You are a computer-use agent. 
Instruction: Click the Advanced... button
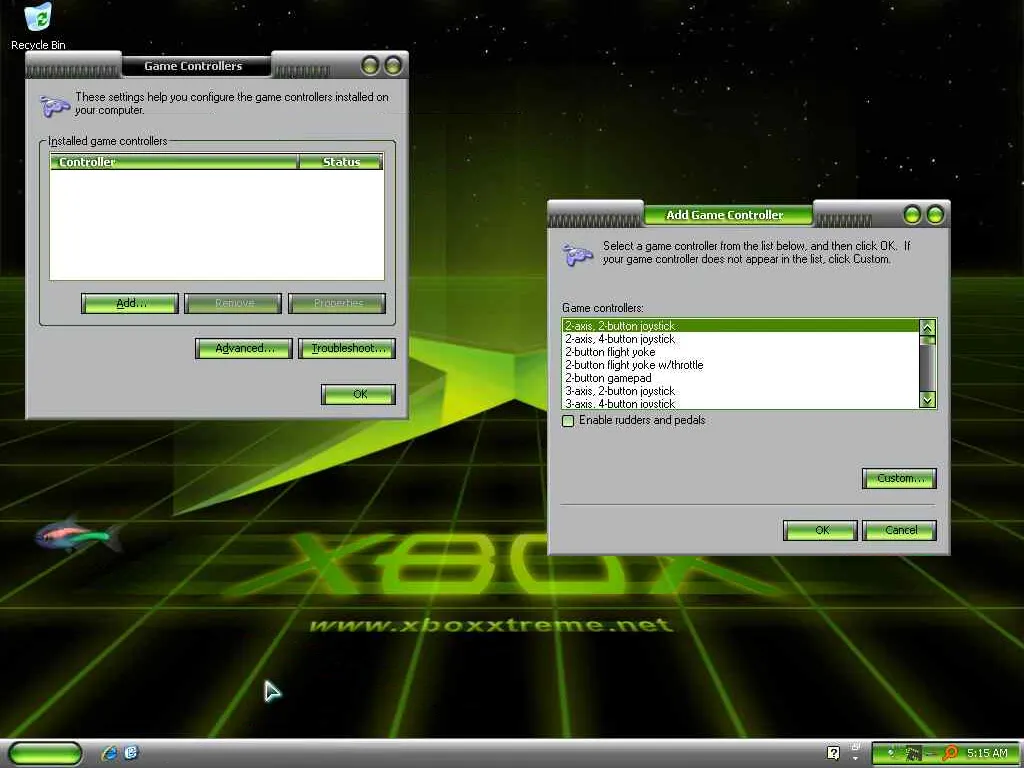point(244,348)
